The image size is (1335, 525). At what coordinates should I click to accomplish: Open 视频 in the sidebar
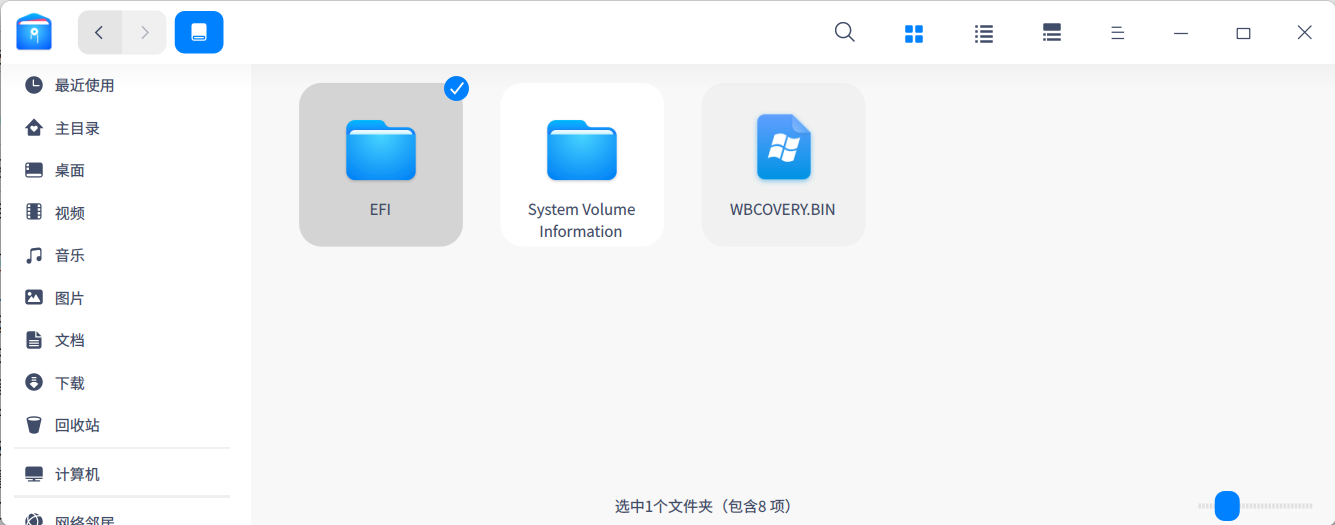69,212
